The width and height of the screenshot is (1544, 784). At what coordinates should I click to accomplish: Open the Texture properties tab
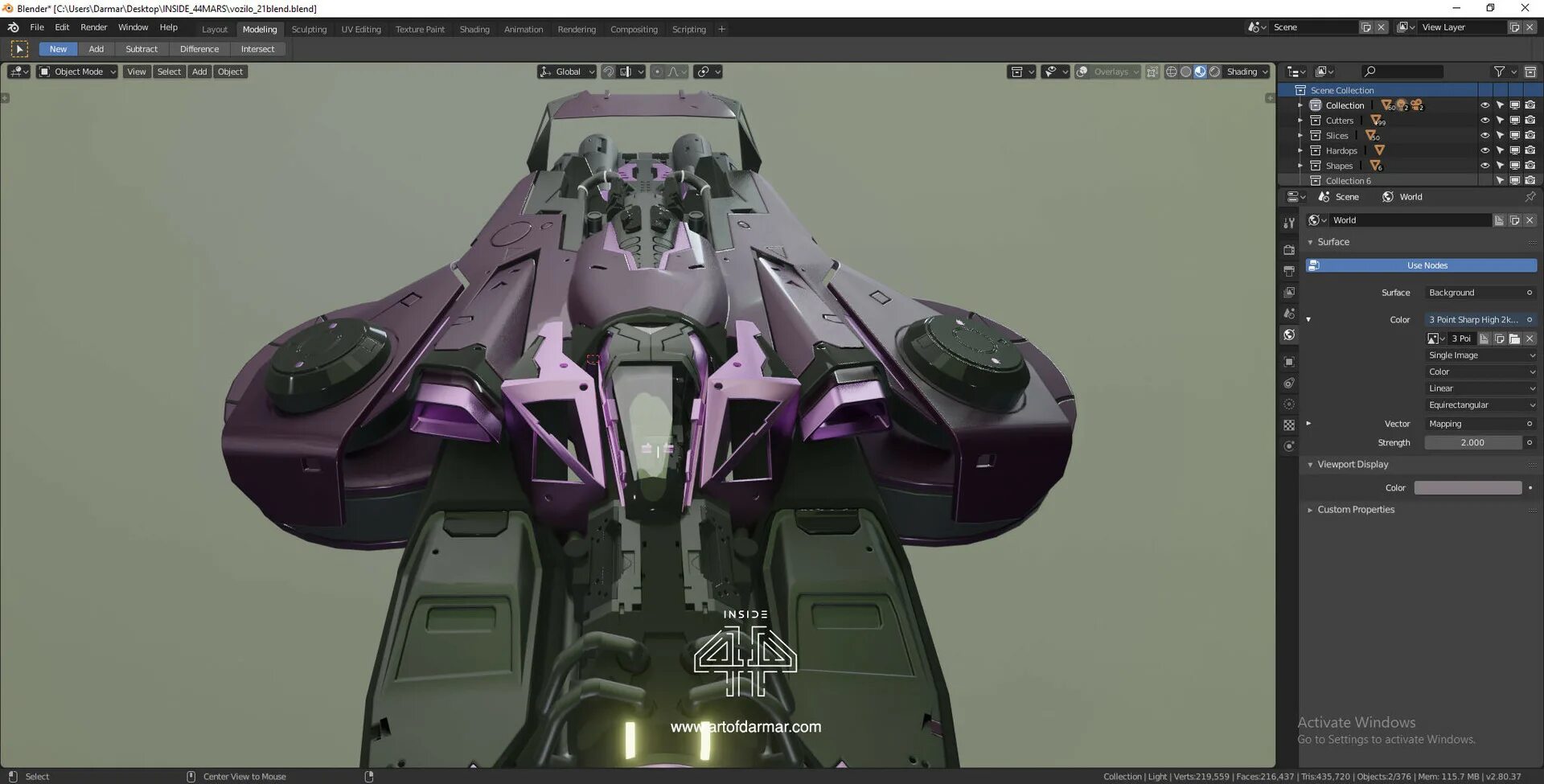pos(1289,425)
